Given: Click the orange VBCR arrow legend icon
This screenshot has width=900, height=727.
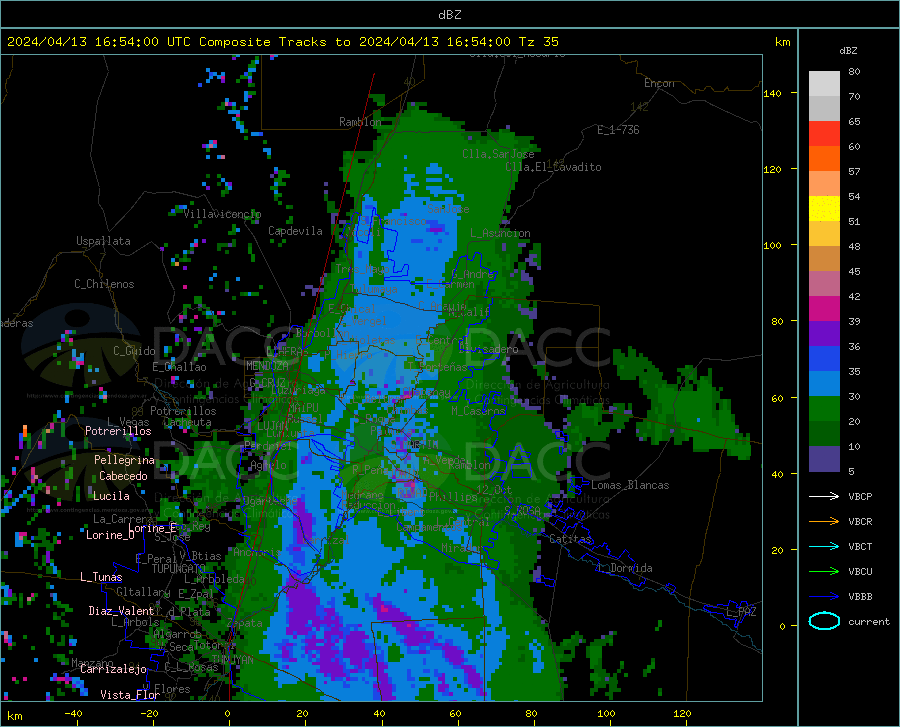Looking at the screenshot, I should coord(824,521).
